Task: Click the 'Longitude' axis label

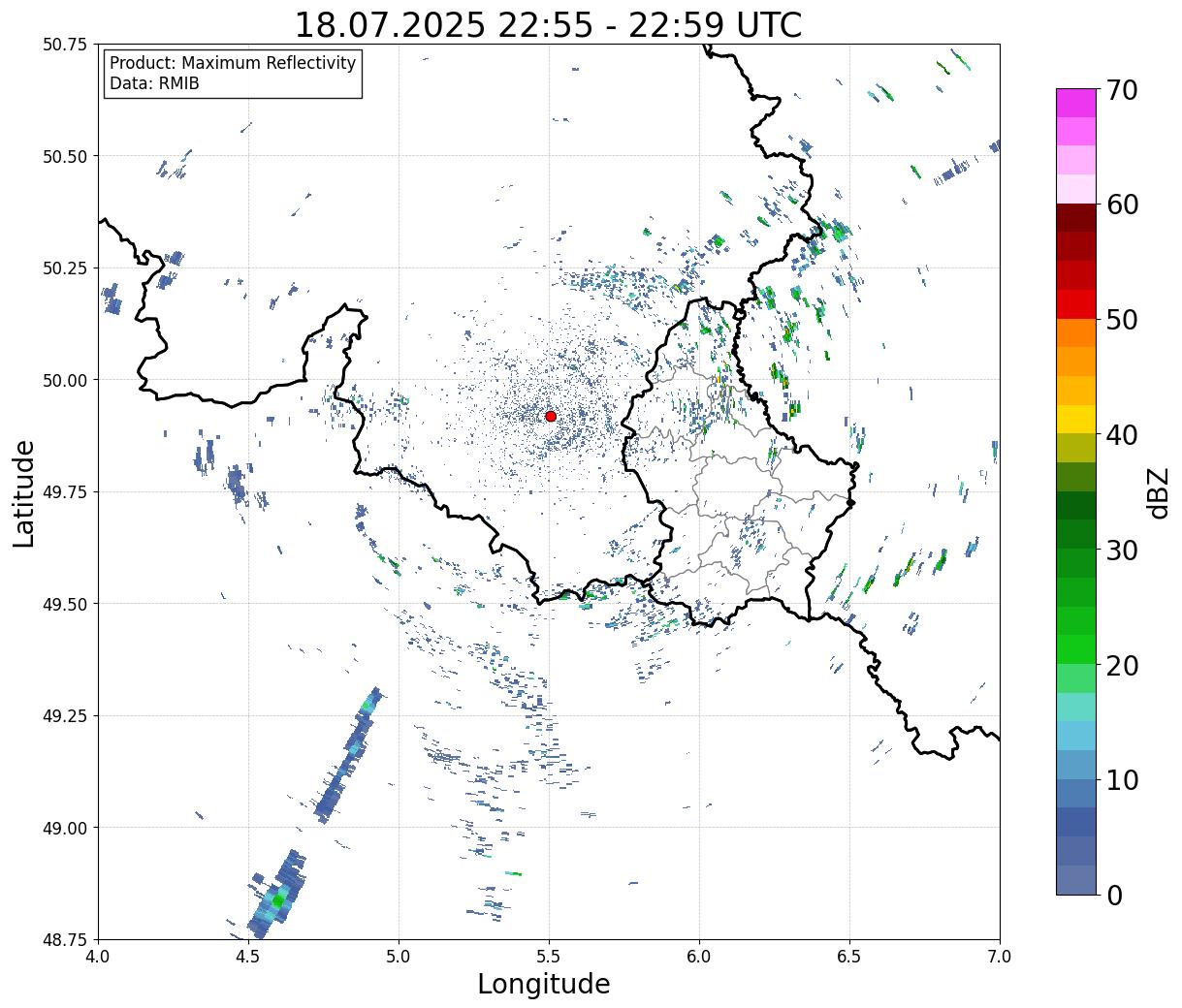Action: pyautogui.click(x=544, y=984)
